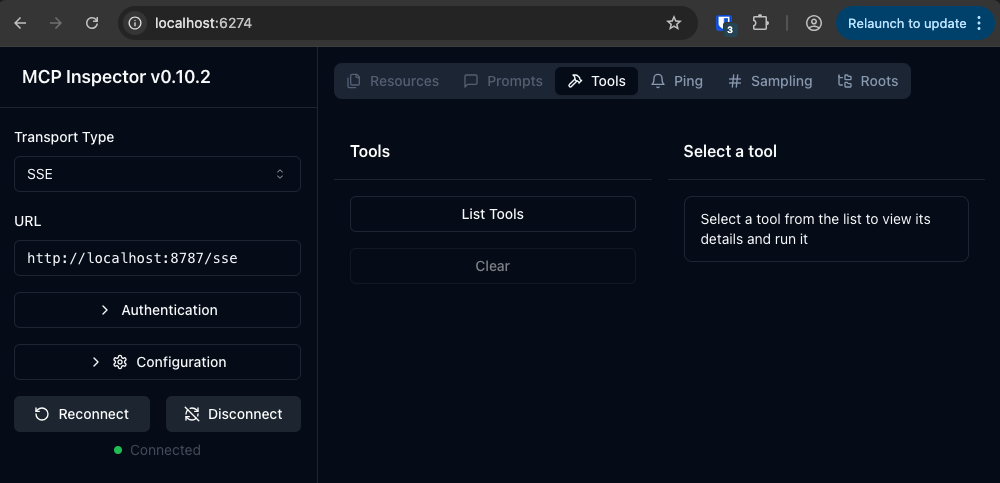Open the browser extensions puzzle icon
This screenshot has height=483, width=1000.
[760, 22]
